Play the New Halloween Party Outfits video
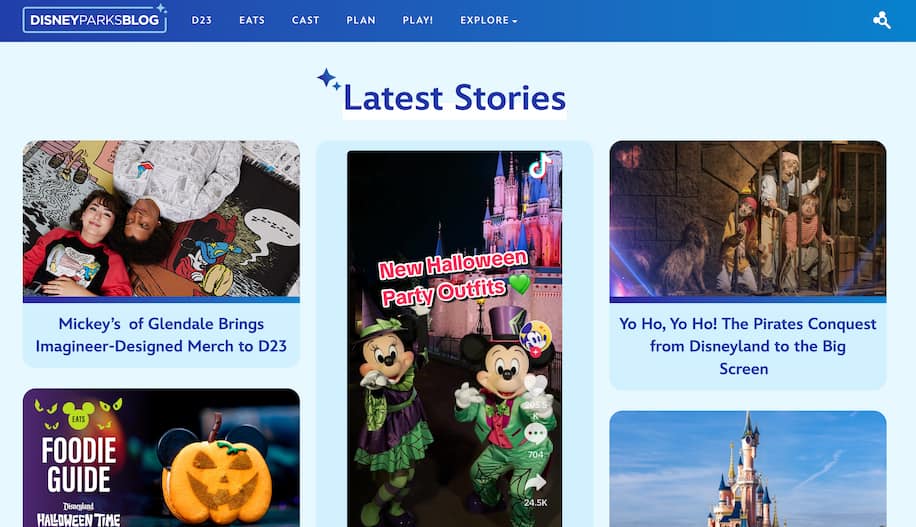Screen dimensions: 916x527 pos(454,339)
